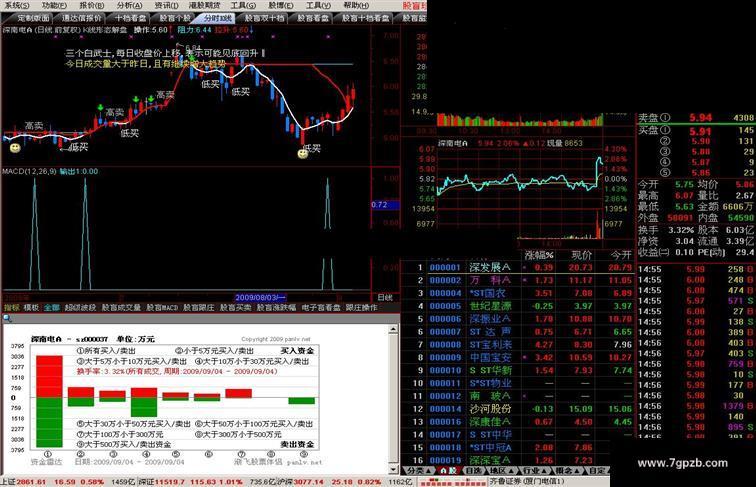Switch to the 十档看盘 tab
This screenshot has width=756, height=487.
pyautogui.click(x=130, y=18)
